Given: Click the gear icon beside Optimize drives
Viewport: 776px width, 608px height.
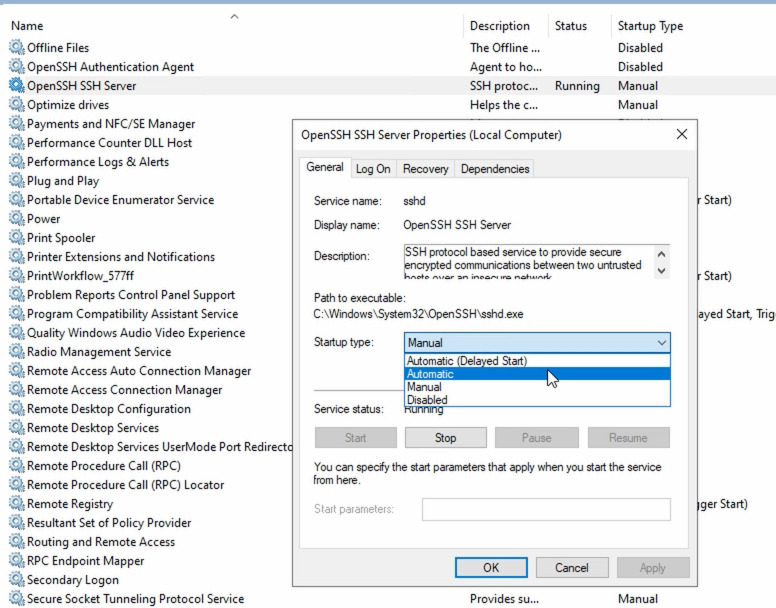Looking at the screenshot, I should (16, 104).
